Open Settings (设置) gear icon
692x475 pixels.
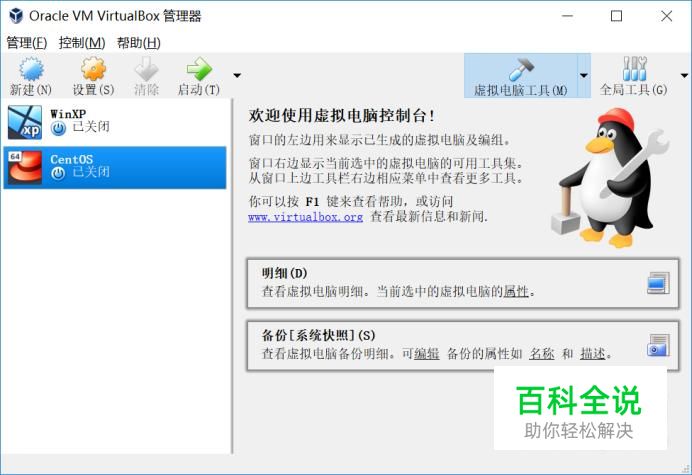pos(93,69)
